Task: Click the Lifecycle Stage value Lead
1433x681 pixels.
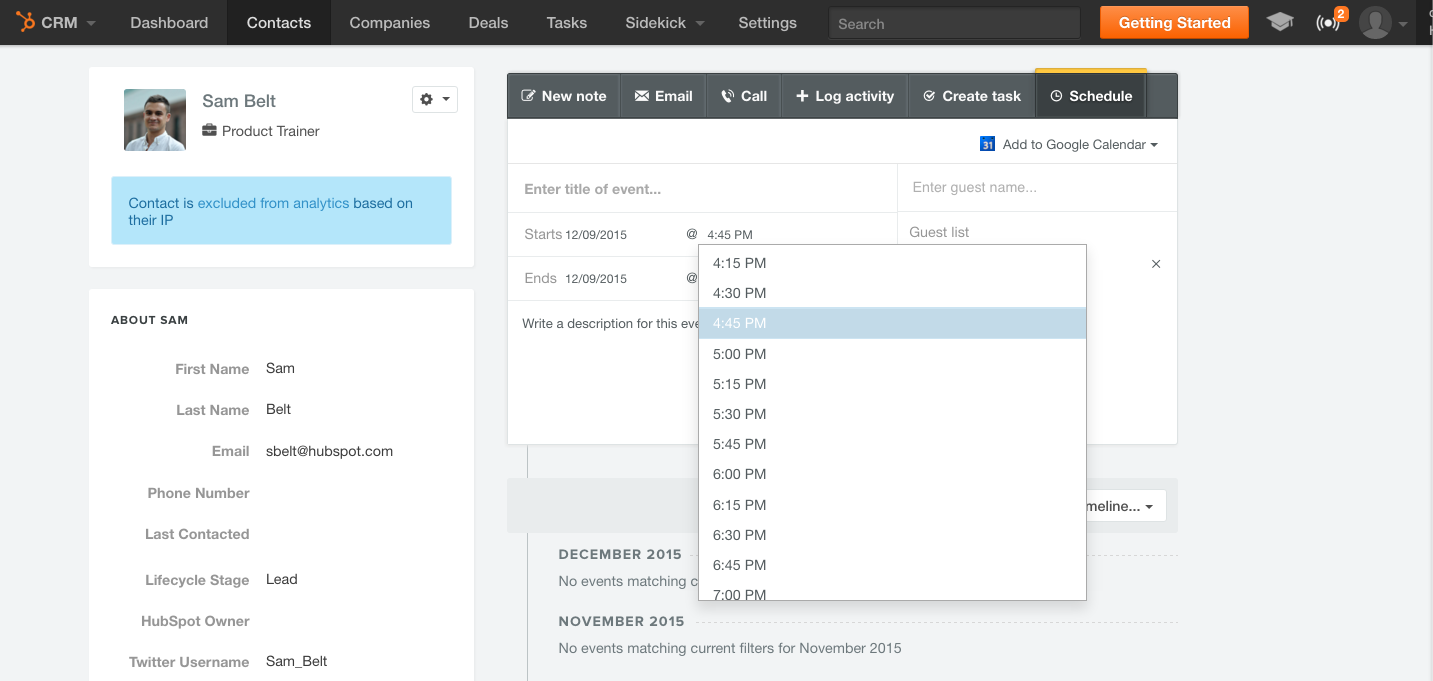Action: click(282, 579)
